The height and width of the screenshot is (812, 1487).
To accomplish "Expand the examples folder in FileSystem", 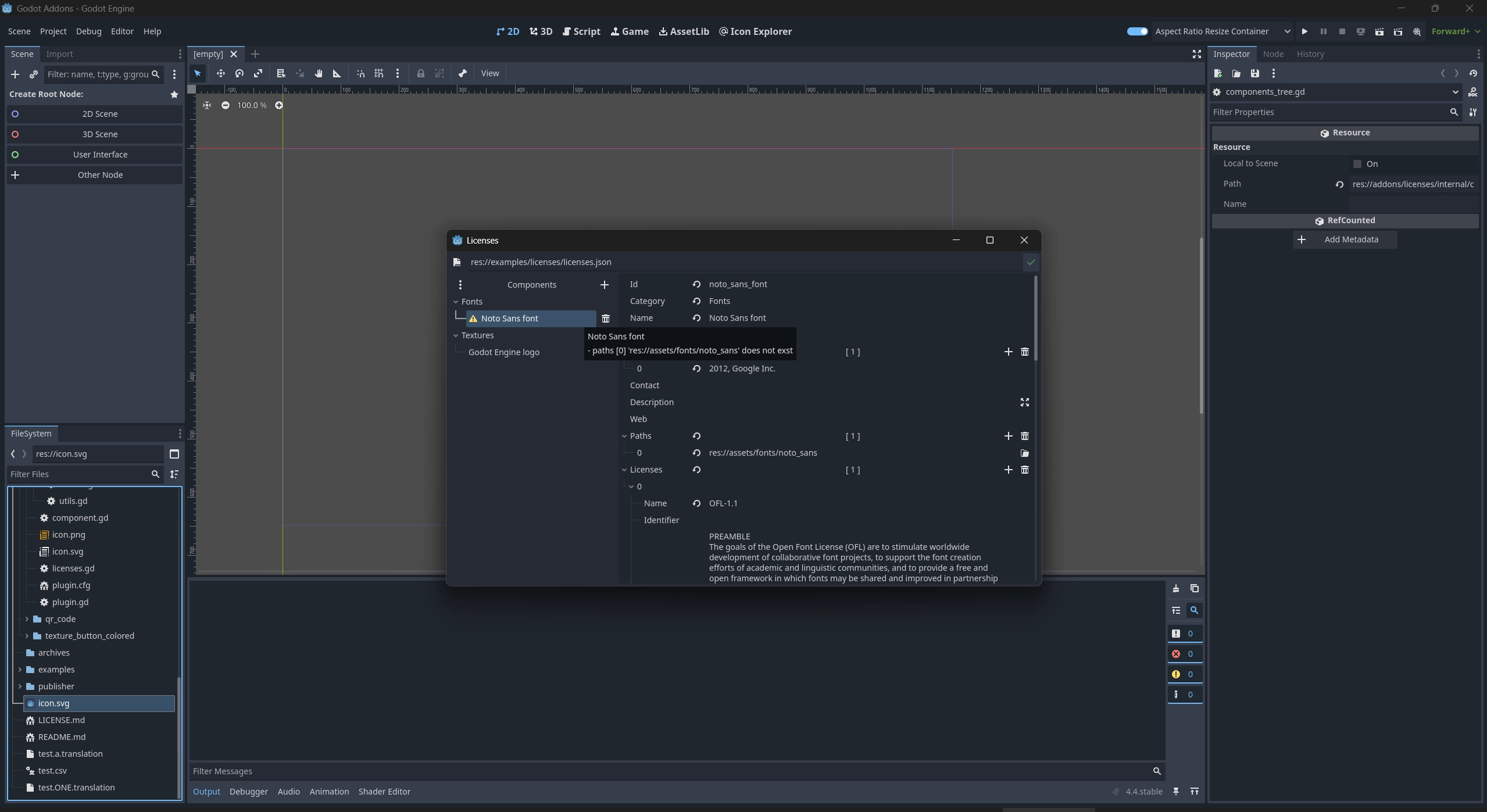I will (x=20, y=670).
